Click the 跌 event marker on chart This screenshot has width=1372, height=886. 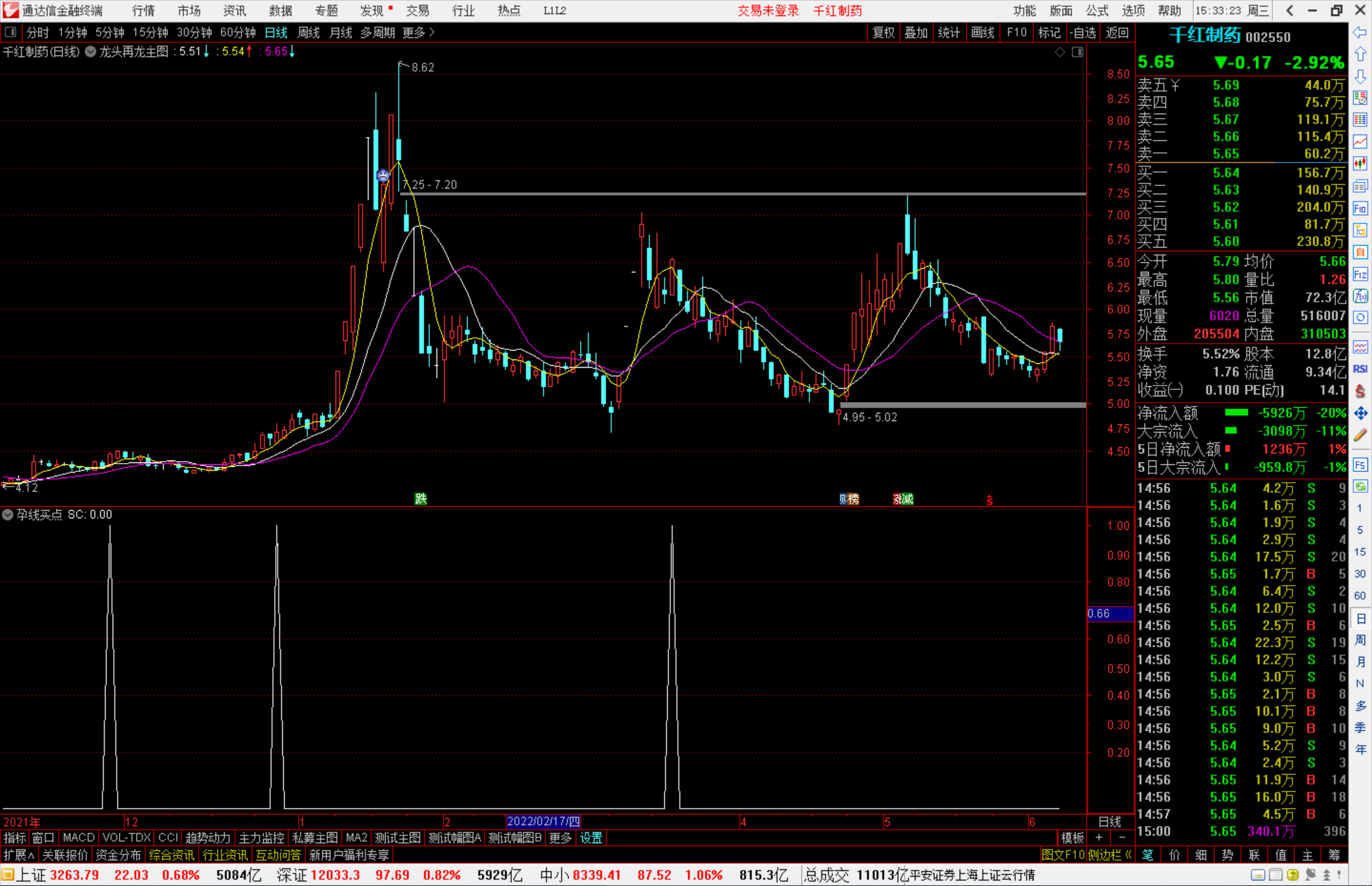coord(420,499)
